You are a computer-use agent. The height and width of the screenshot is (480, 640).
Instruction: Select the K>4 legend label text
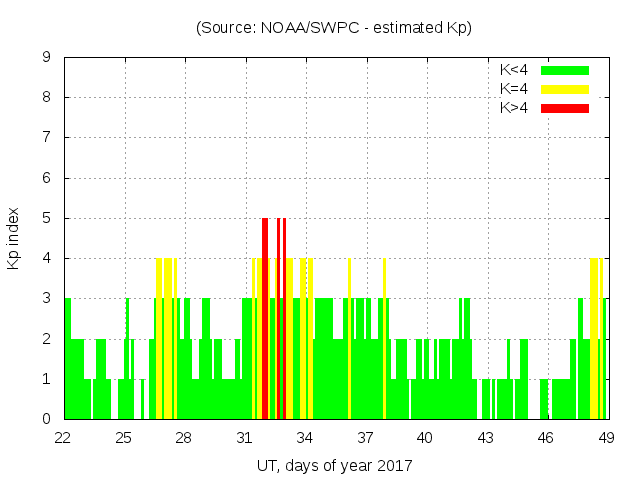[x=516, y=107]
